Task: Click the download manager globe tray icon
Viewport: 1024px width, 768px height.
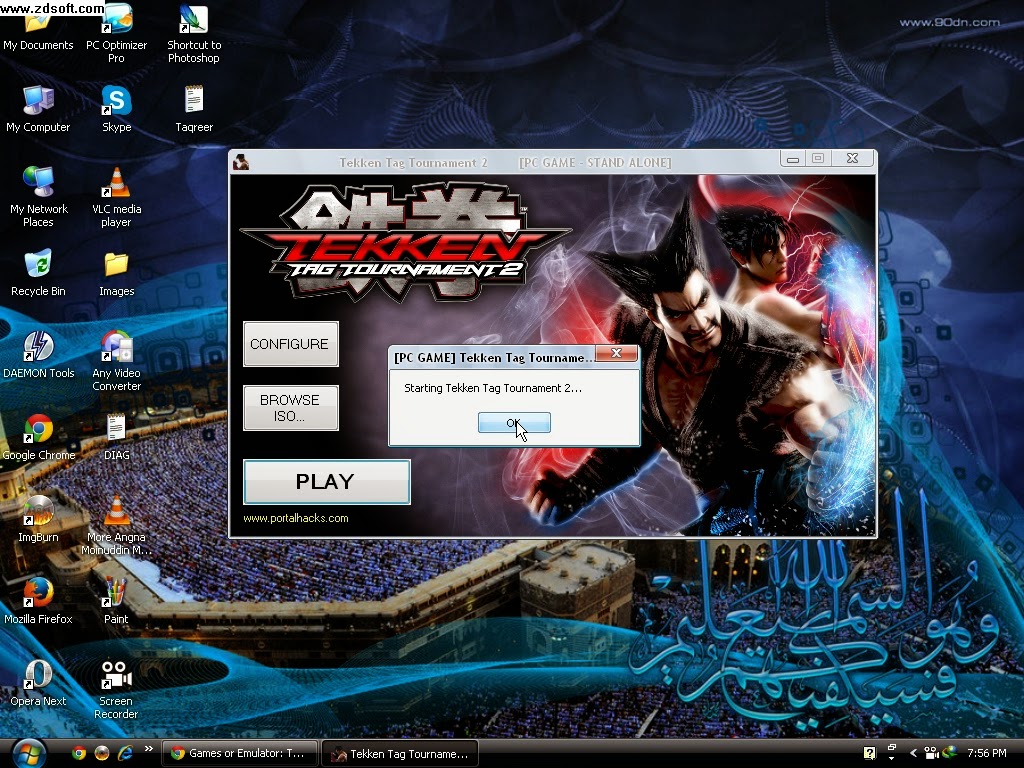Action: tap(948, 752)
